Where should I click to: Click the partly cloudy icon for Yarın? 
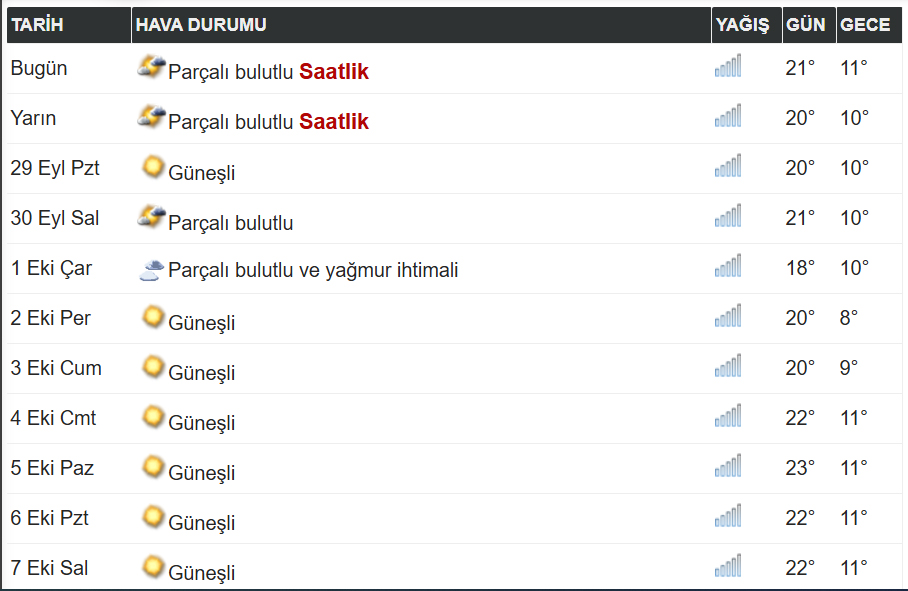(152, 117)
